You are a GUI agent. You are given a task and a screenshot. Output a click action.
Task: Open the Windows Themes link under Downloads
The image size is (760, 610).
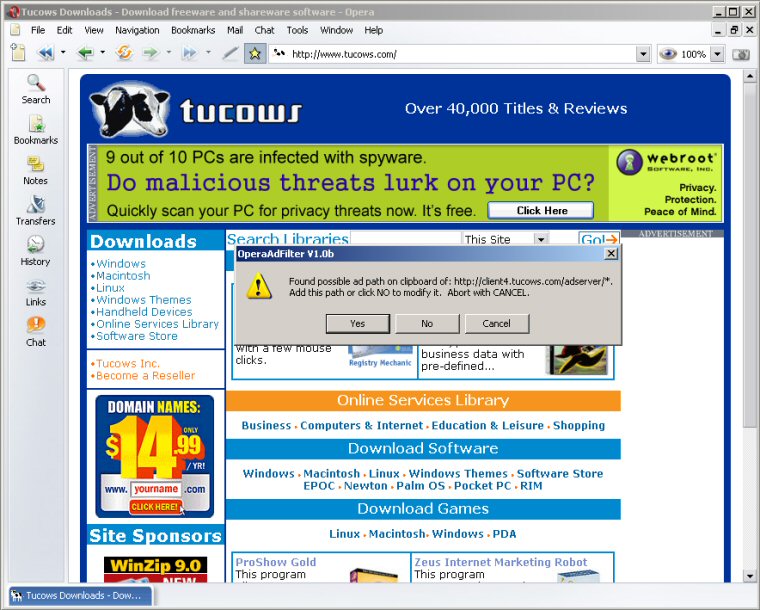coord(144,300)
